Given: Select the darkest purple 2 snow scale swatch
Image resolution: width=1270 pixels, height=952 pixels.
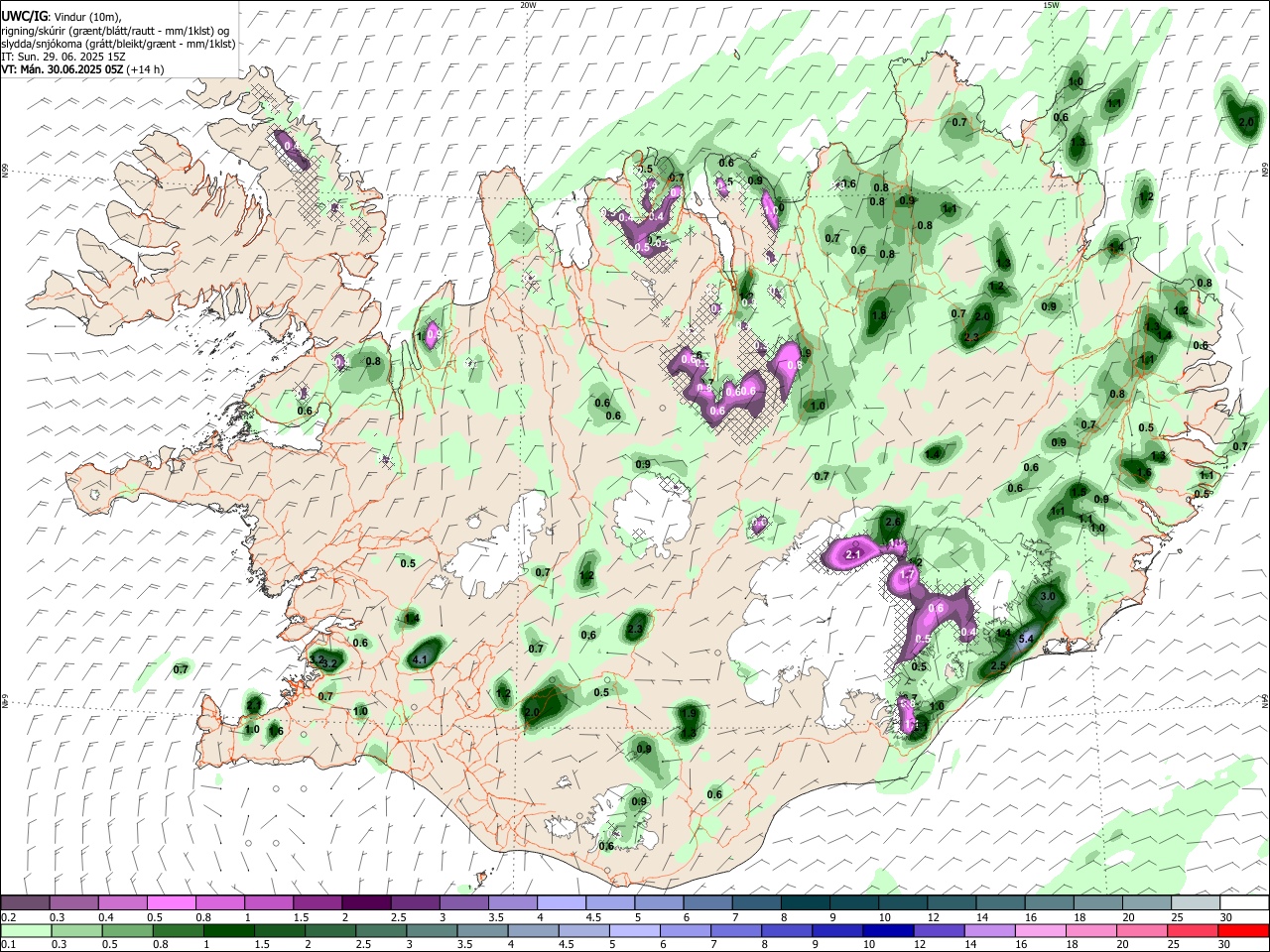Looking at the screenshot, I should pos(366,902).
